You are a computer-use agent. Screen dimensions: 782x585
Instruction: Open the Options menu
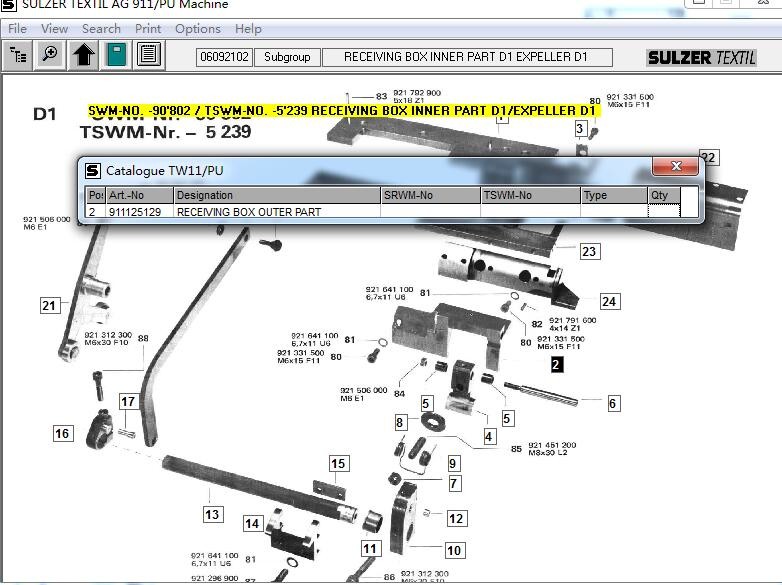tap(197, 29)
